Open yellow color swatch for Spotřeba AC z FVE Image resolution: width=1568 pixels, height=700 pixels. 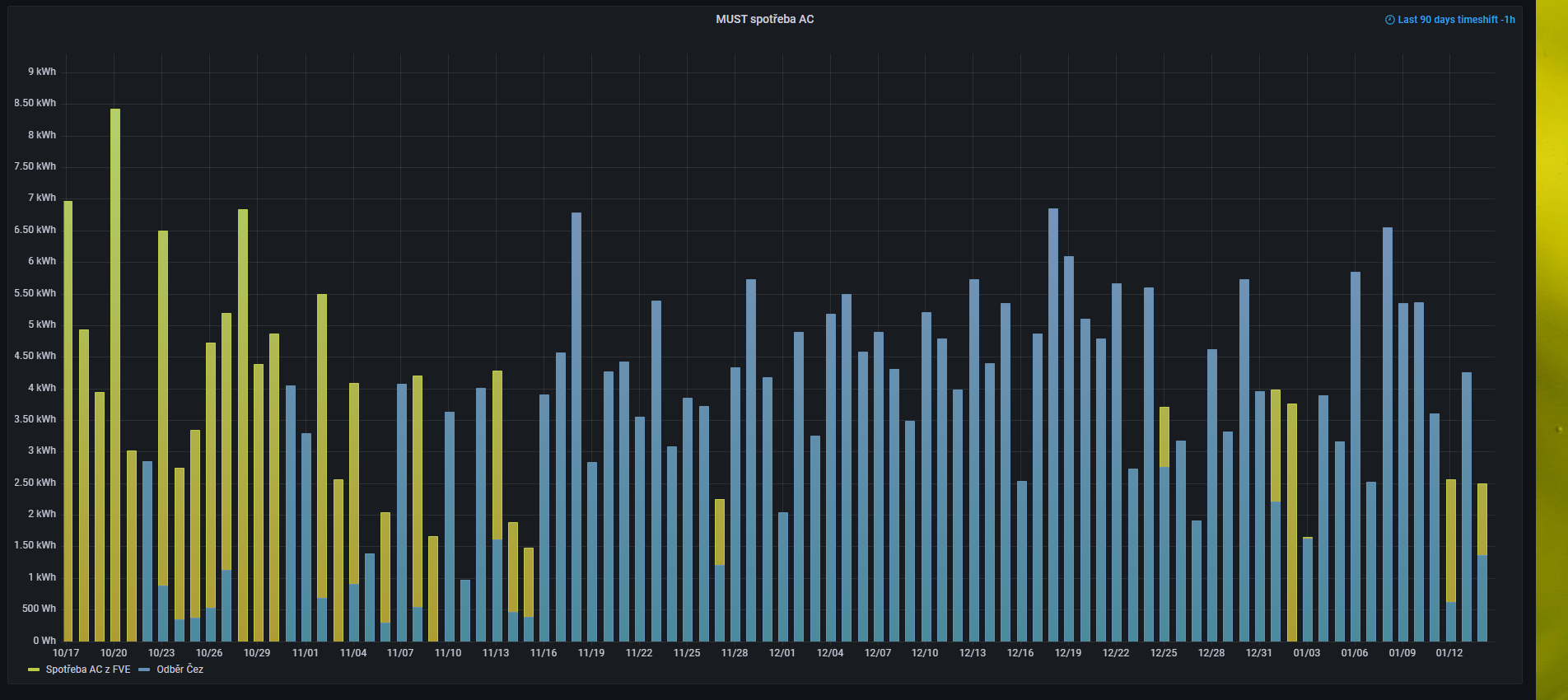(34, 670)
